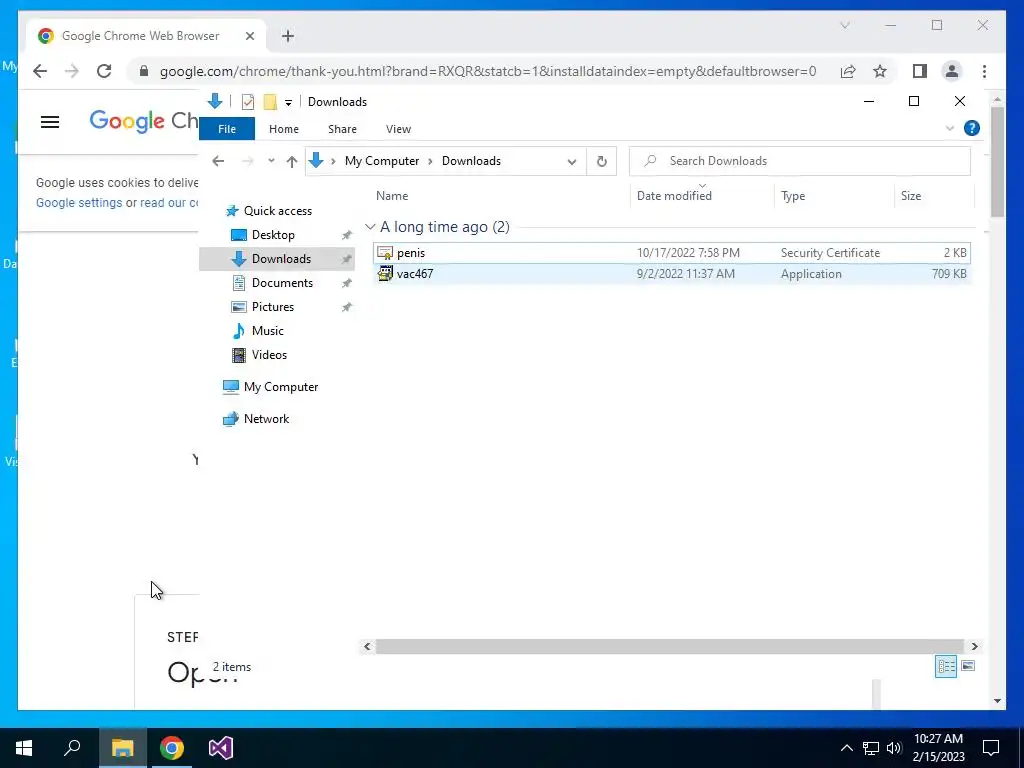Image resolution: width=1024 pixels, height=768 pixels.
Task: Open the Customize Quick Access Toolbar arrow
Action: pyautogui.click(x=288, y=103)
